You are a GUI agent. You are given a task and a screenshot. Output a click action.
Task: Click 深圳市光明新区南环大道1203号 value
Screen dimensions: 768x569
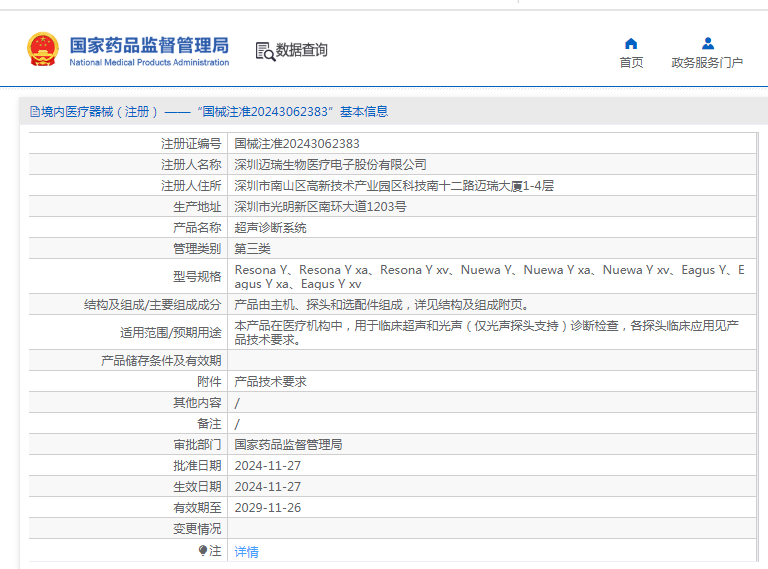(x=320, y=207)
